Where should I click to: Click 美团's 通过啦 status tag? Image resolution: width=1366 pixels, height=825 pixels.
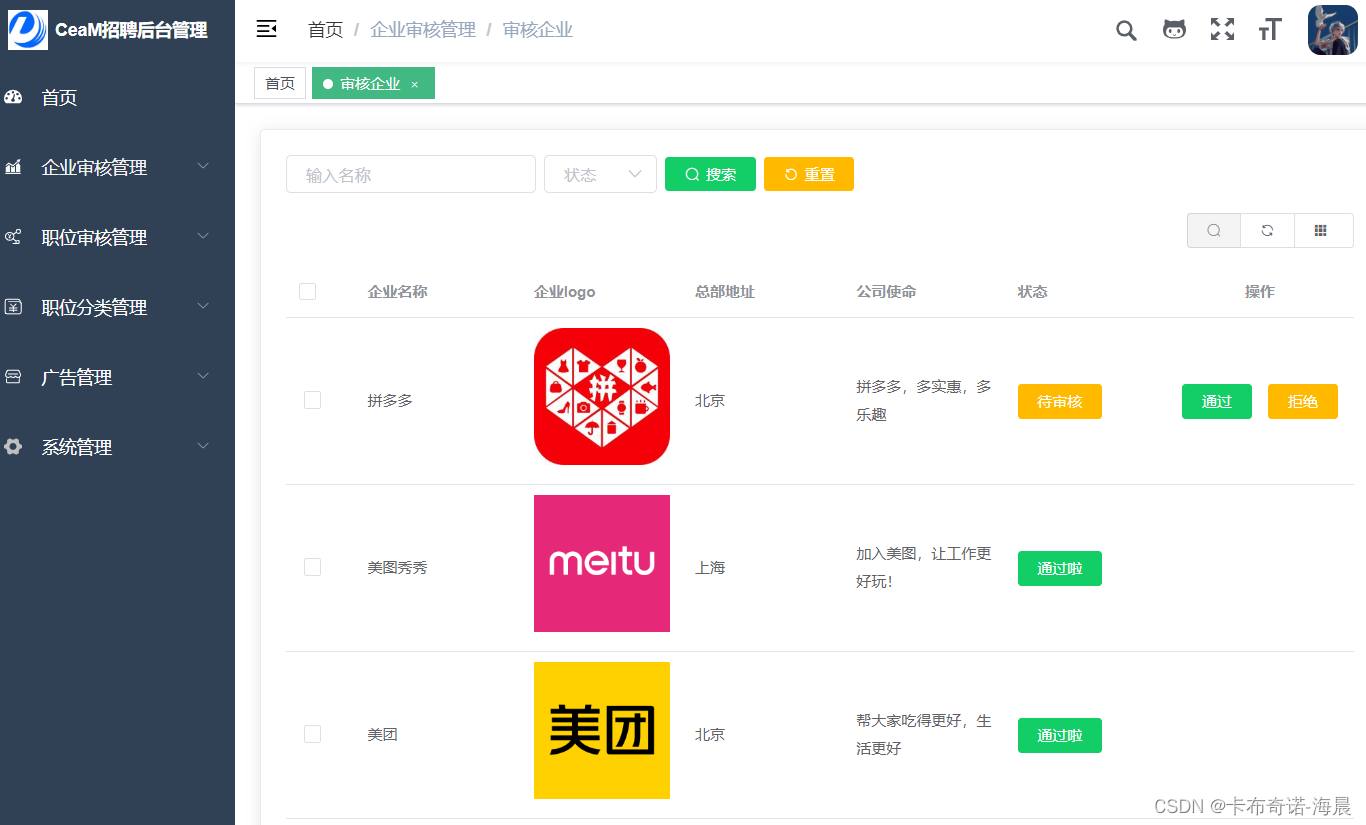1060,735
